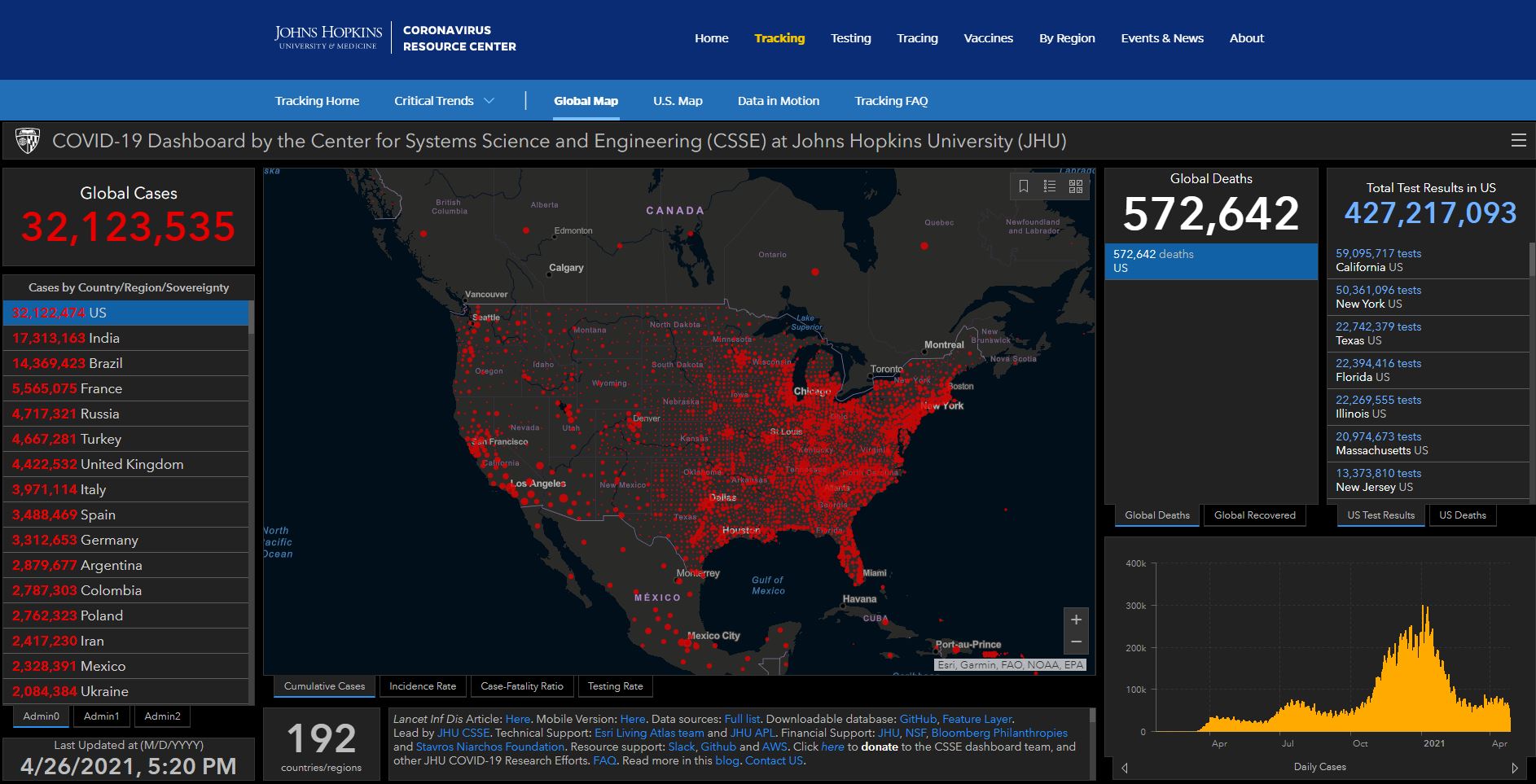The height and width of the screenshot is (784, 1536).
Task: Open the By Region menu item
Action: pyautogui.click(x=1067, y=38)
